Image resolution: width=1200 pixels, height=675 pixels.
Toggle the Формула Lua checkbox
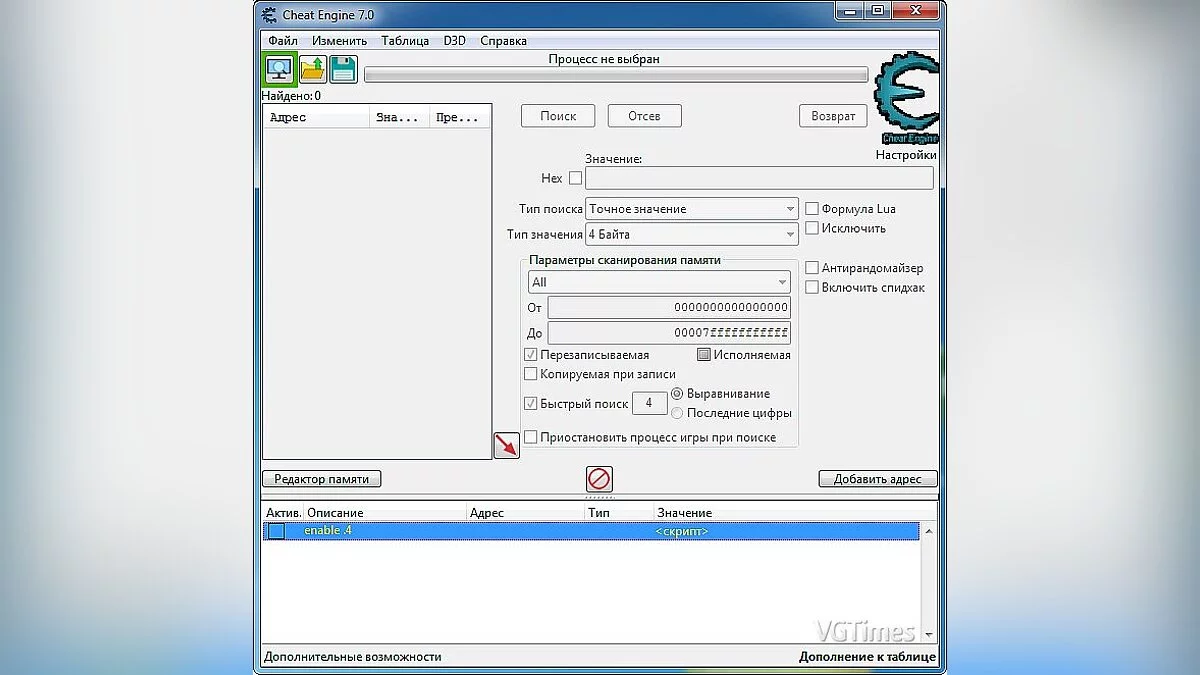point(813,208)
